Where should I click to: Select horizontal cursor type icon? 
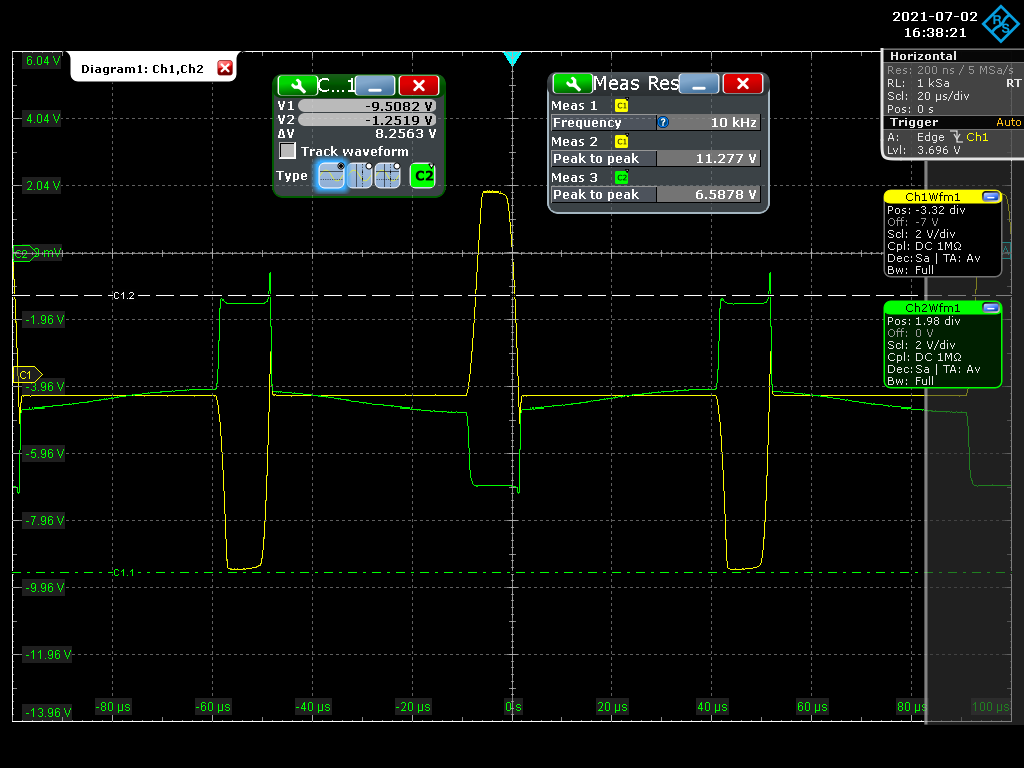tap(332, 176)
